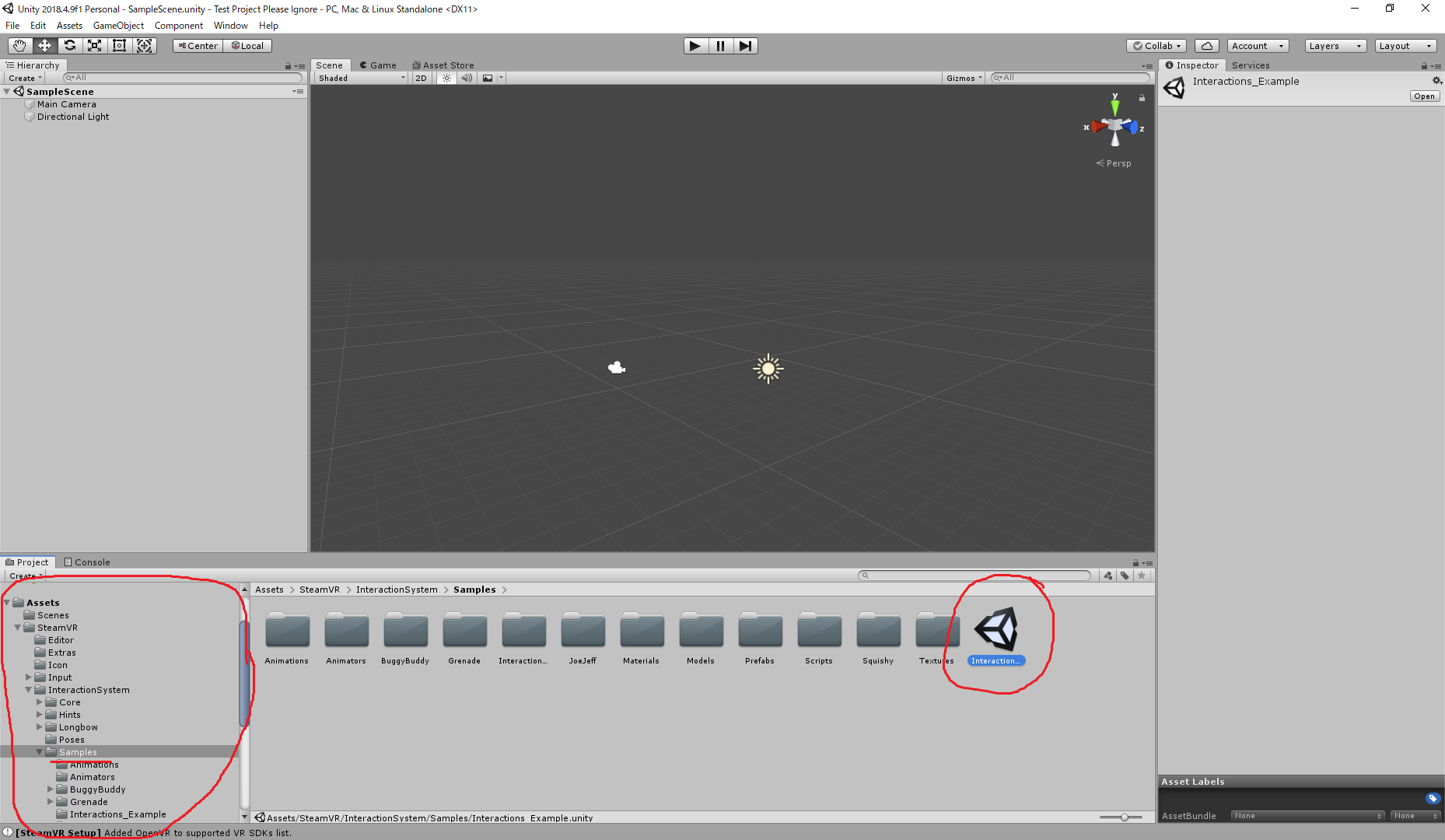Screen dimensions: 1445x840
Task: Select the Rect Transform tool
Action: (119, 45)
